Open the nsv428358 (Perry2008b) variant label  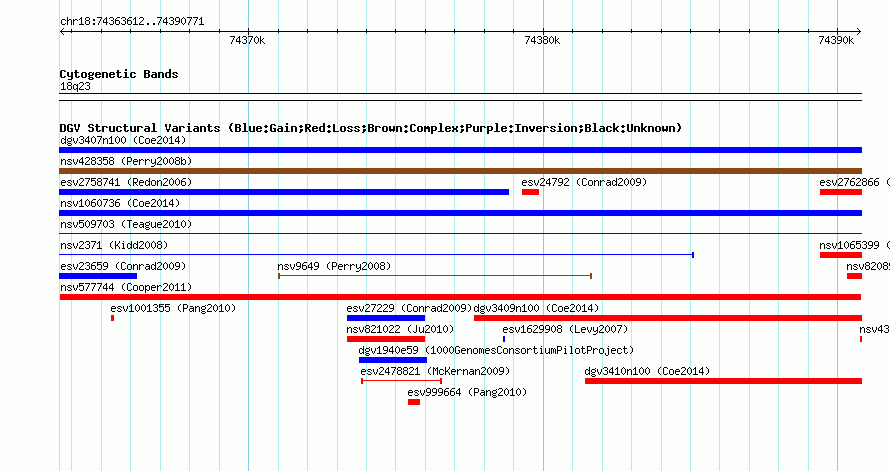pos(126,161)
